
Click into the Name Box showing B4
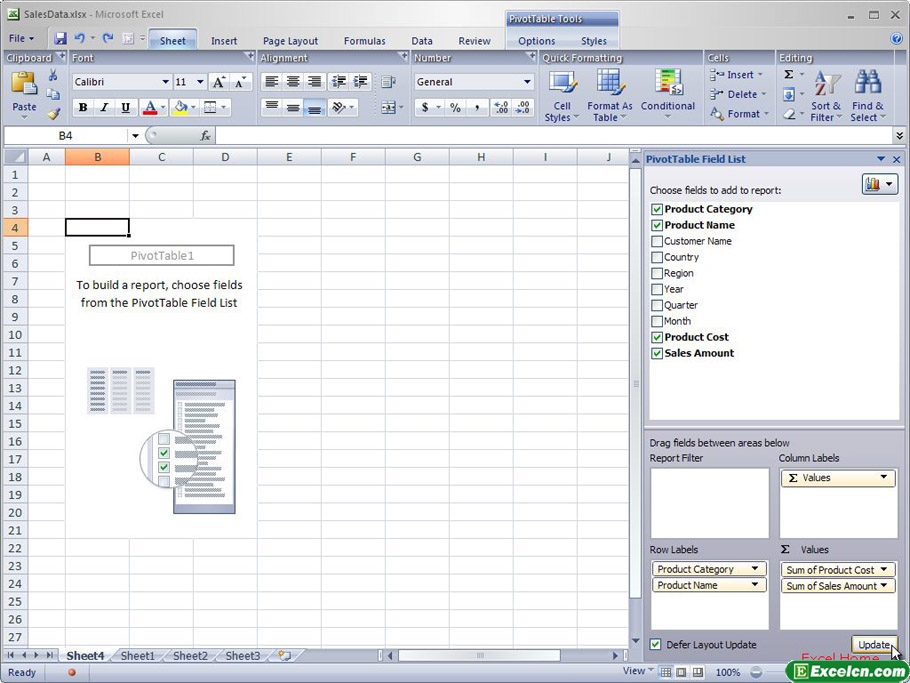(66, 135)
